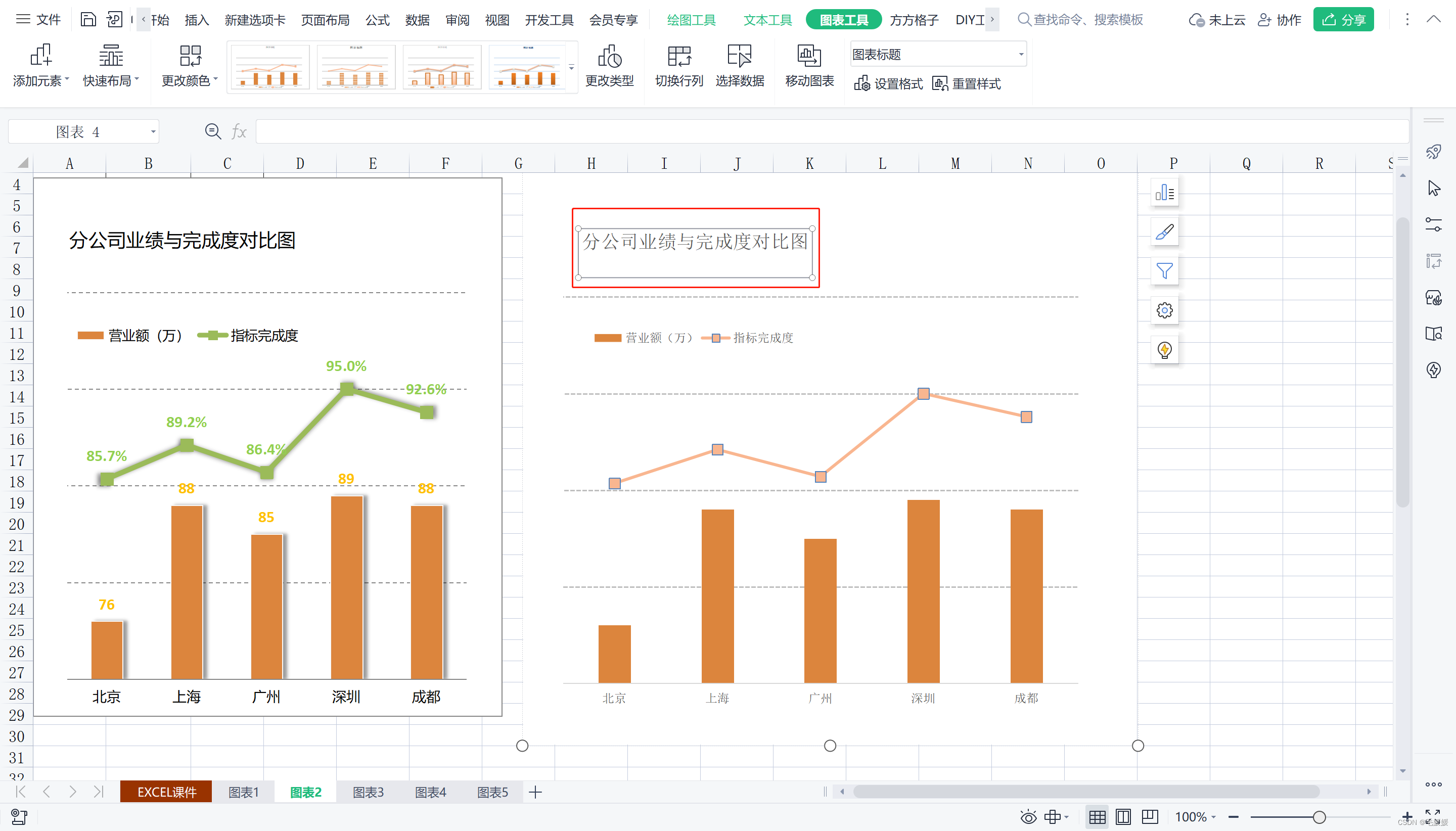1456x831 pixels.
Task: Open the 更改颜色 dropdown
Action: (190, 66)
